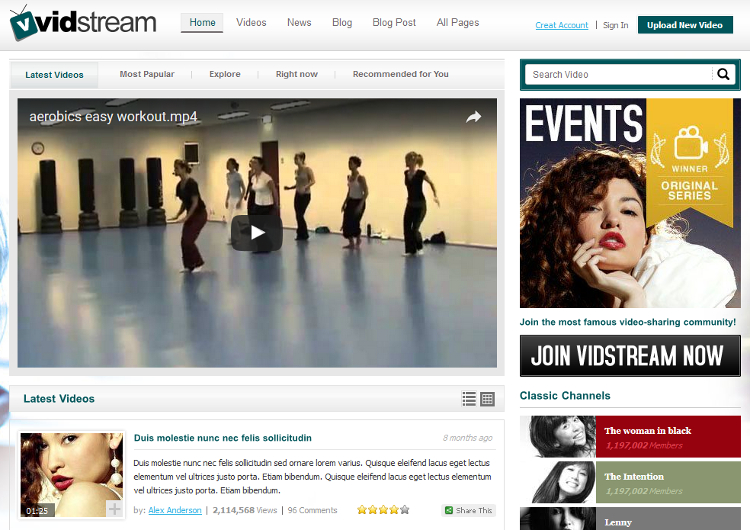Click the Creat Account link
Image resolution: width=750 pixels, height=530 pixels.
[x=562, y=25]
